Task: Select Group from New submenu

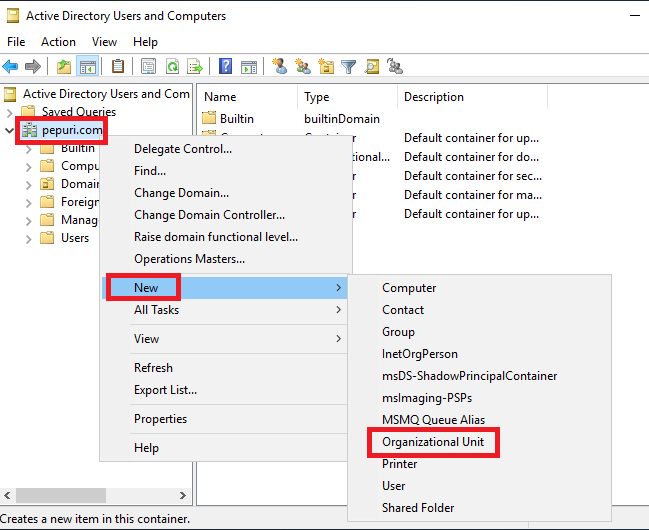Action: 479,332
